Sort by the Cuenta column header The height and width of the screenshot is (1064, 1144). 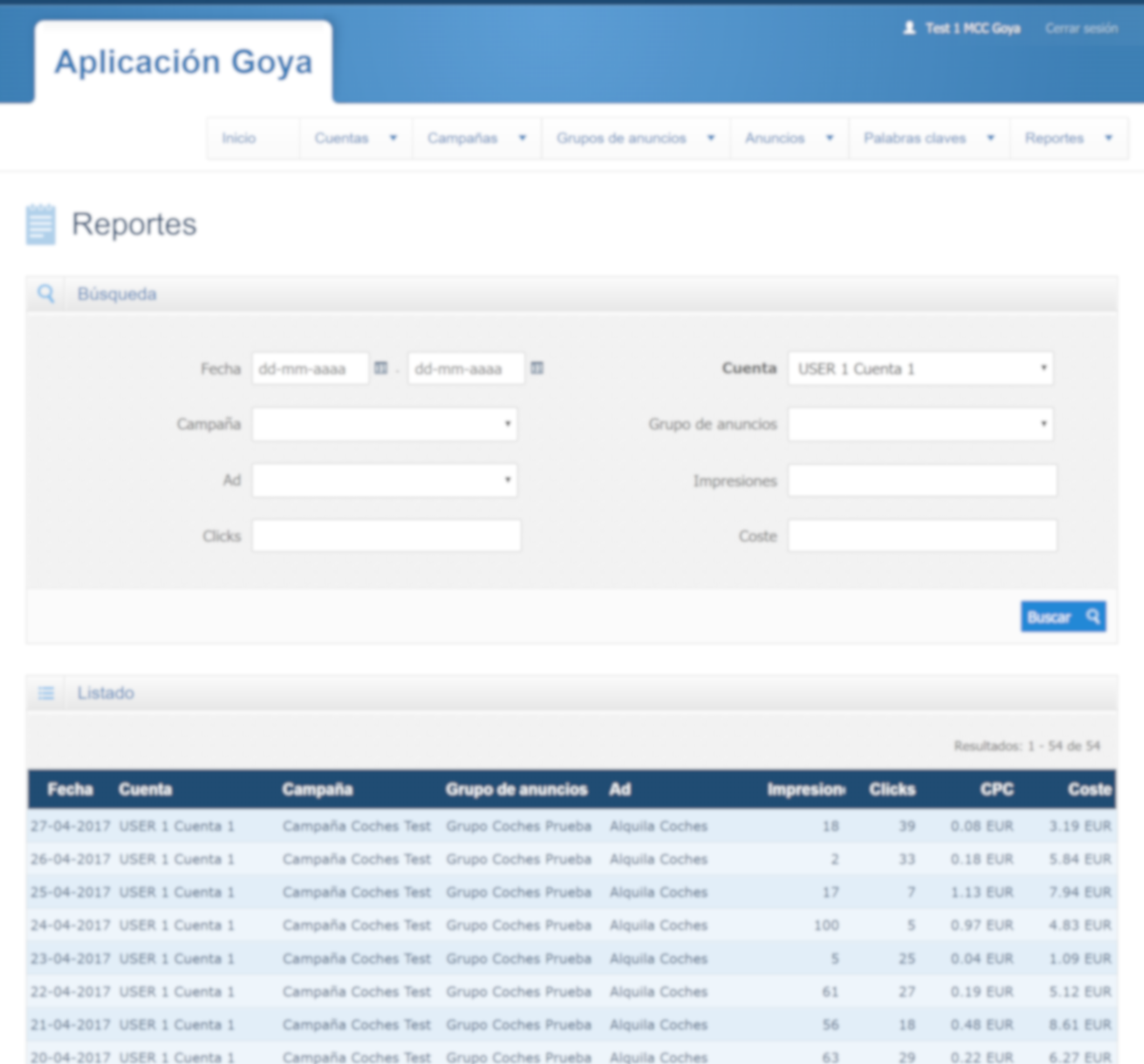(x=145, y=789)
